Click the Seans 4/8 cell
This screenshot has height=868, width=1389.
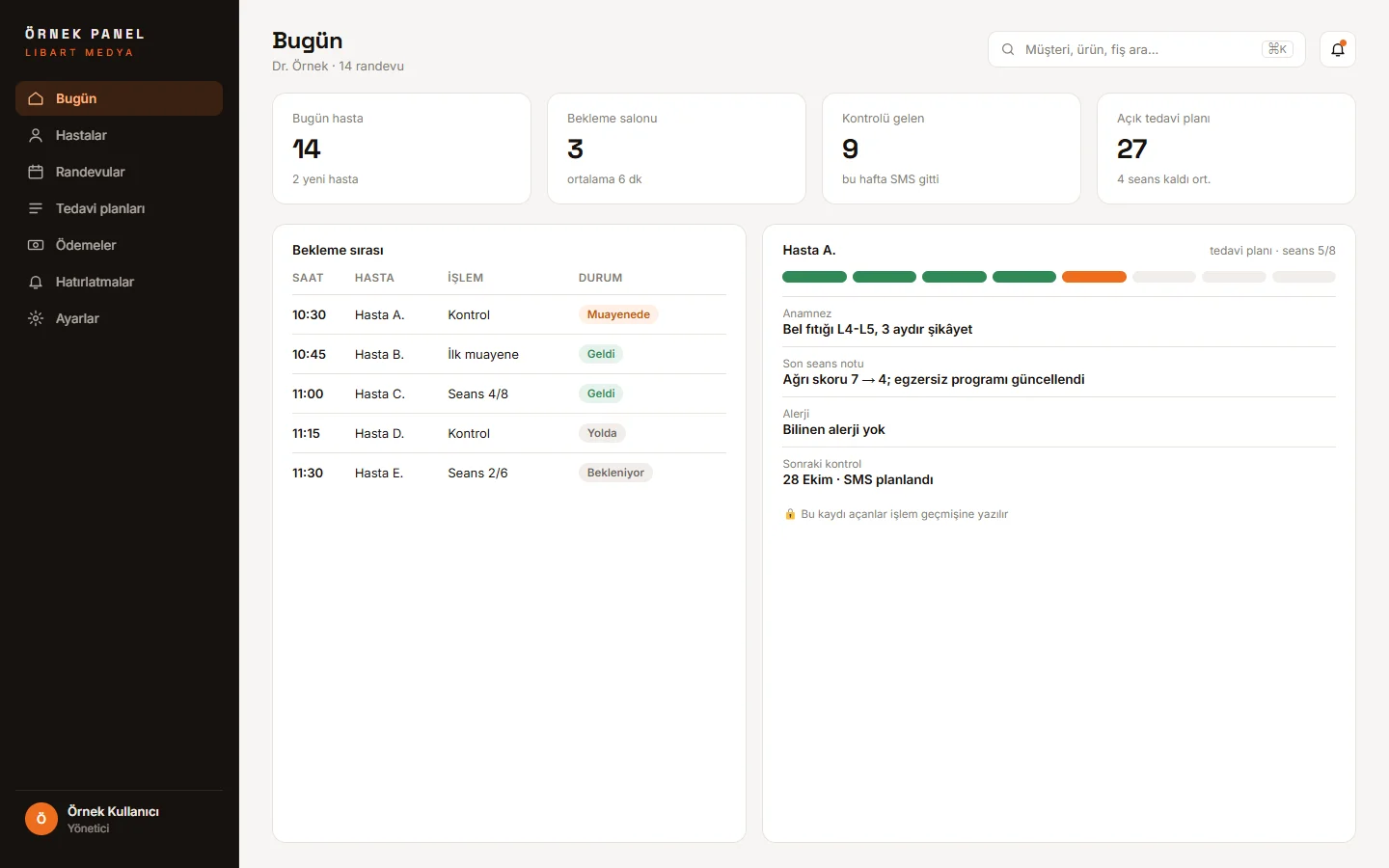coord(477,393)
